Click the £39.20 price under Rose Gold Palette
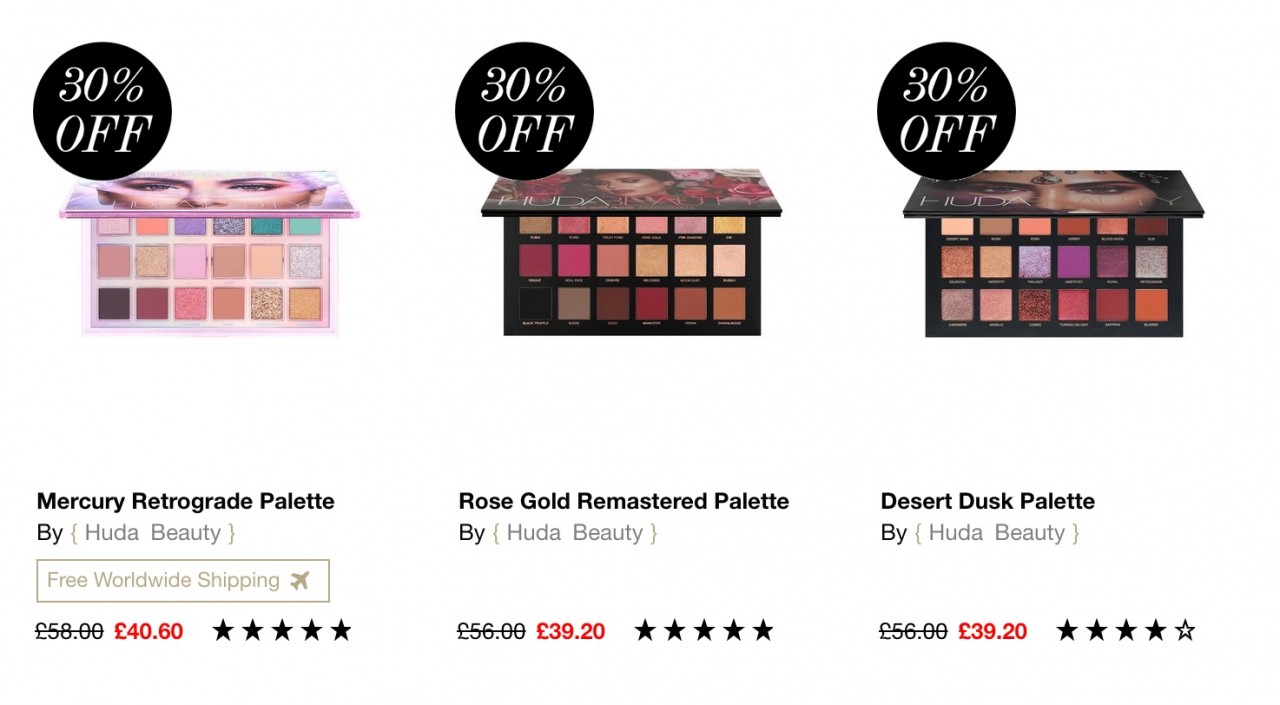Image resolution: width=1280 pixels, height=705 pixels. coord(571,631)
